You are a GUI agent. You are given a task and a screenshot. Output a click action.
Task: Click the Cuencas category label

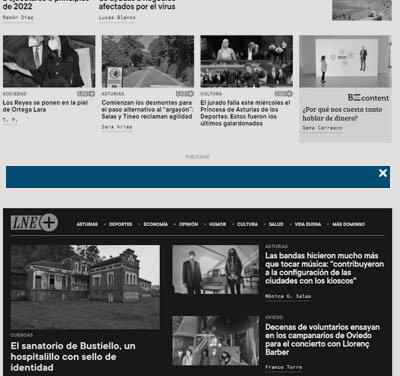click(22, 335)
